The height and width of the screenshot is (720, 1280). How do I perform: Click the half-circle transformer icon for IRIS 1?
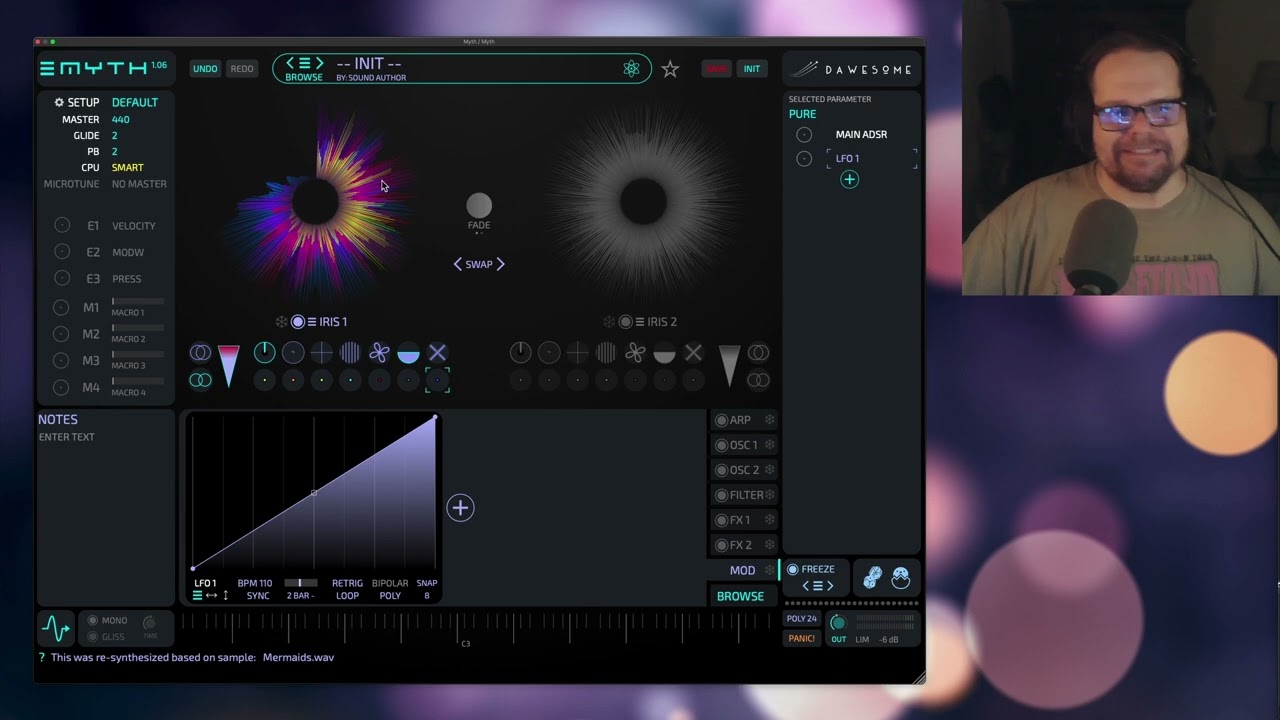pos(408,352)
